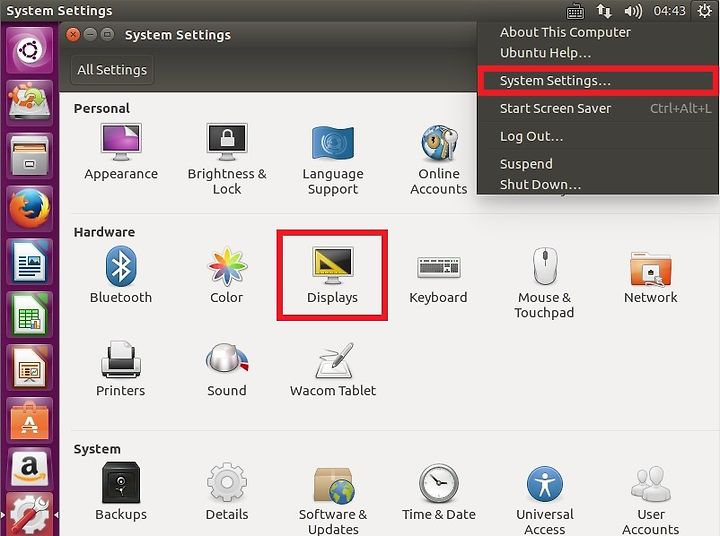Open Time & Date settings
The image size is (720, 536).
(439, 491)
